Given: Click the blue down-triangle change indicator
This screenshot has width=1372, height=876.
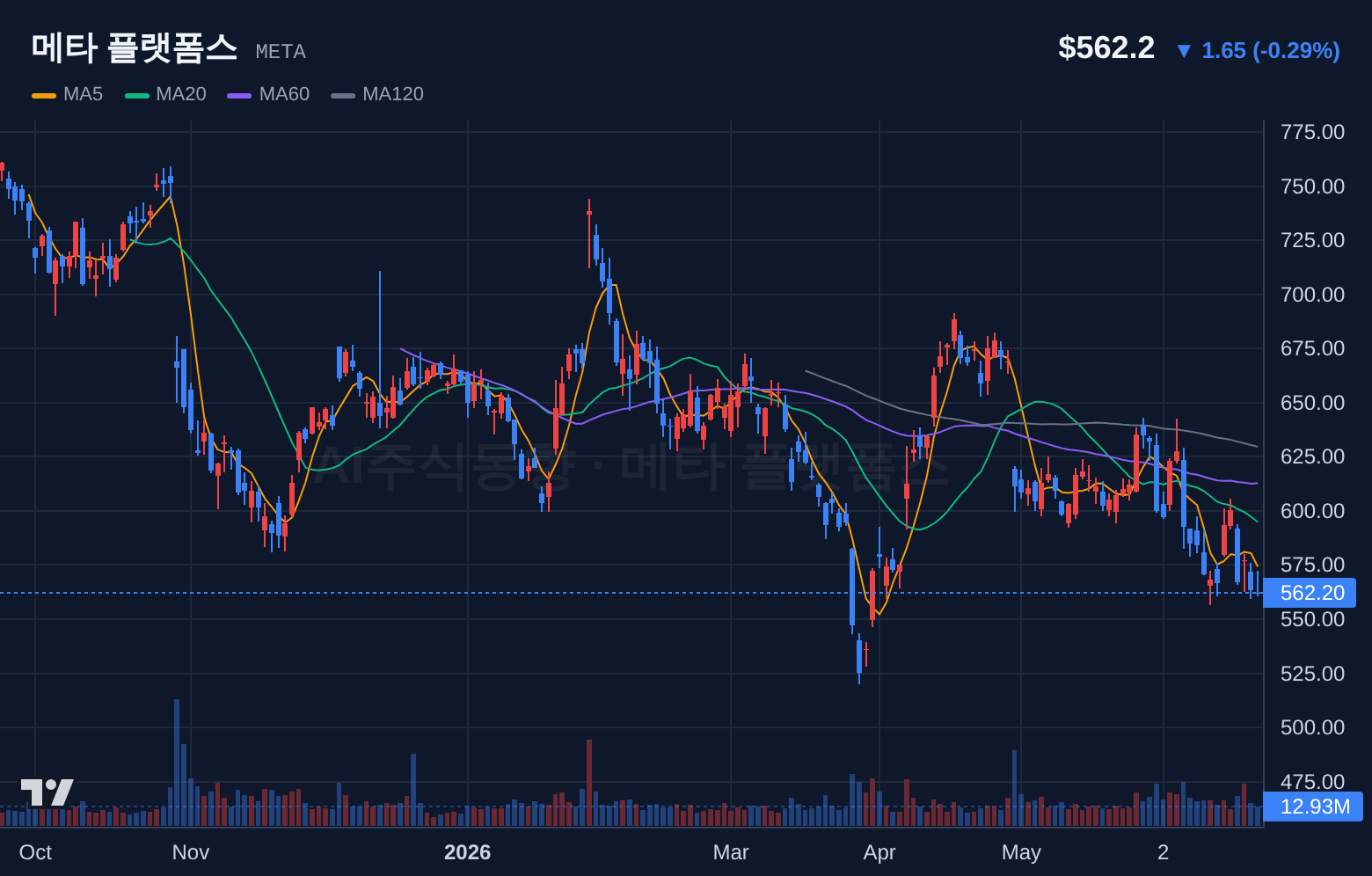Looking at the screenshot, I should (1184, 51).
